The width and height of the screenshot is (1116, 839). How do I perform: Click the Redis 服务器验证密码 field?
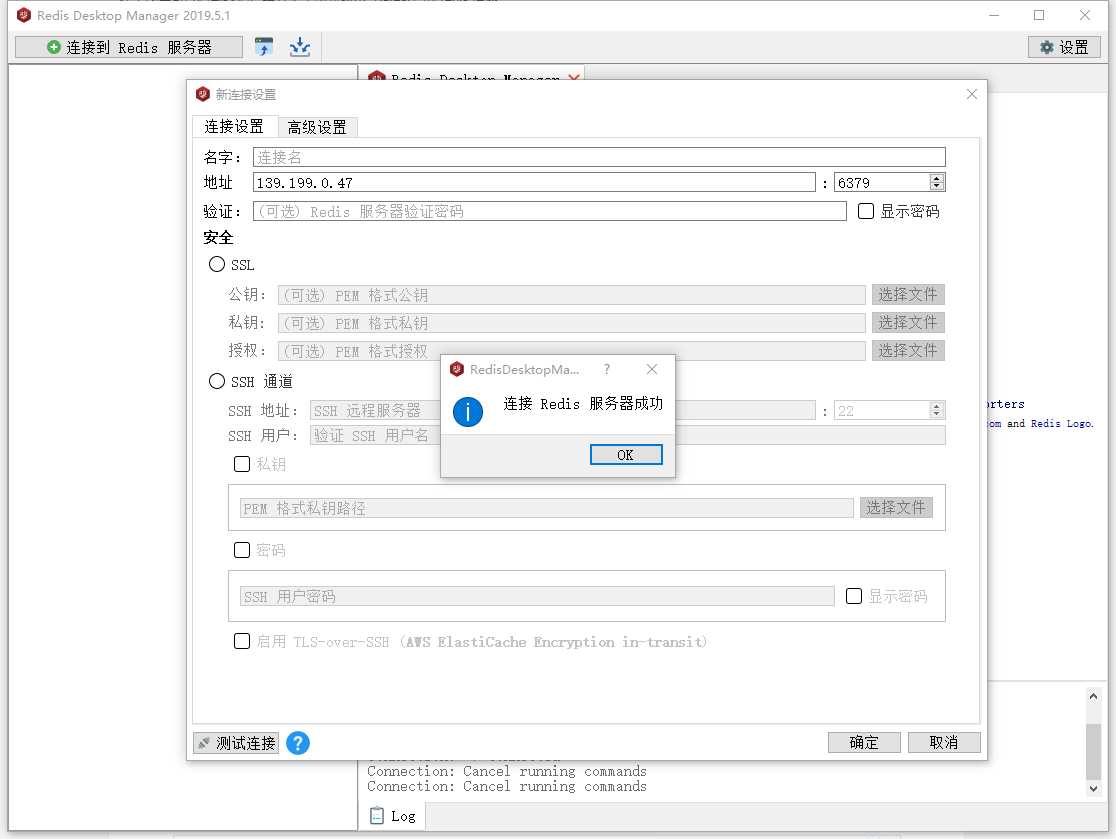click(x=549, y=211)
